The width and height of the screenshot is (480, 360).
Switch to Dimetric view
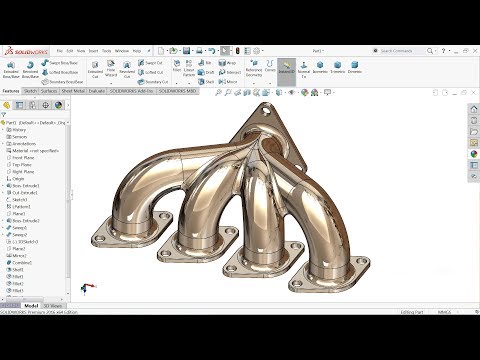[355, 67]
